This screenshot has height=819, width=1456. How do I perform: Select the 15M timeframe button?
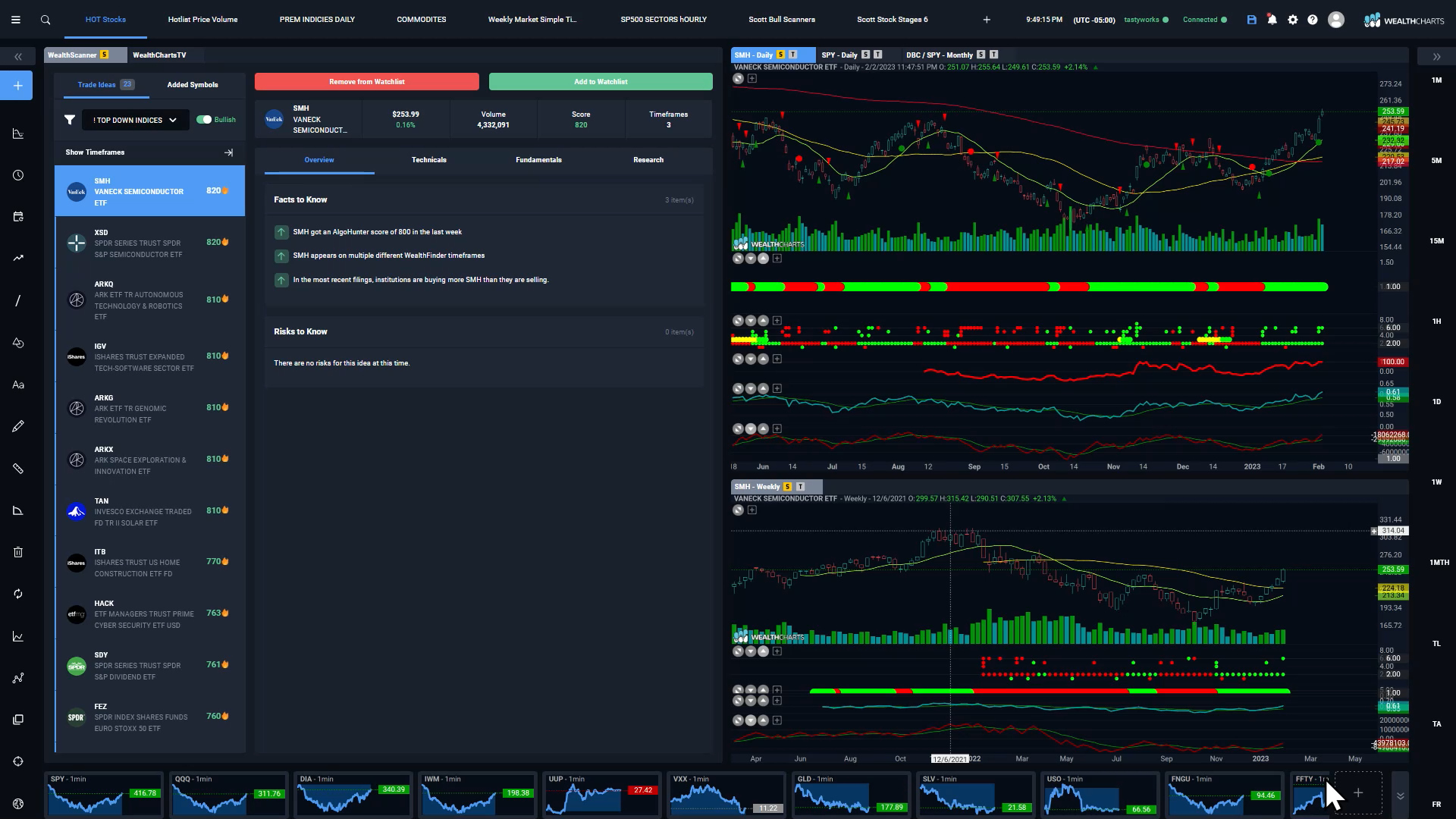coord(1436,241)
